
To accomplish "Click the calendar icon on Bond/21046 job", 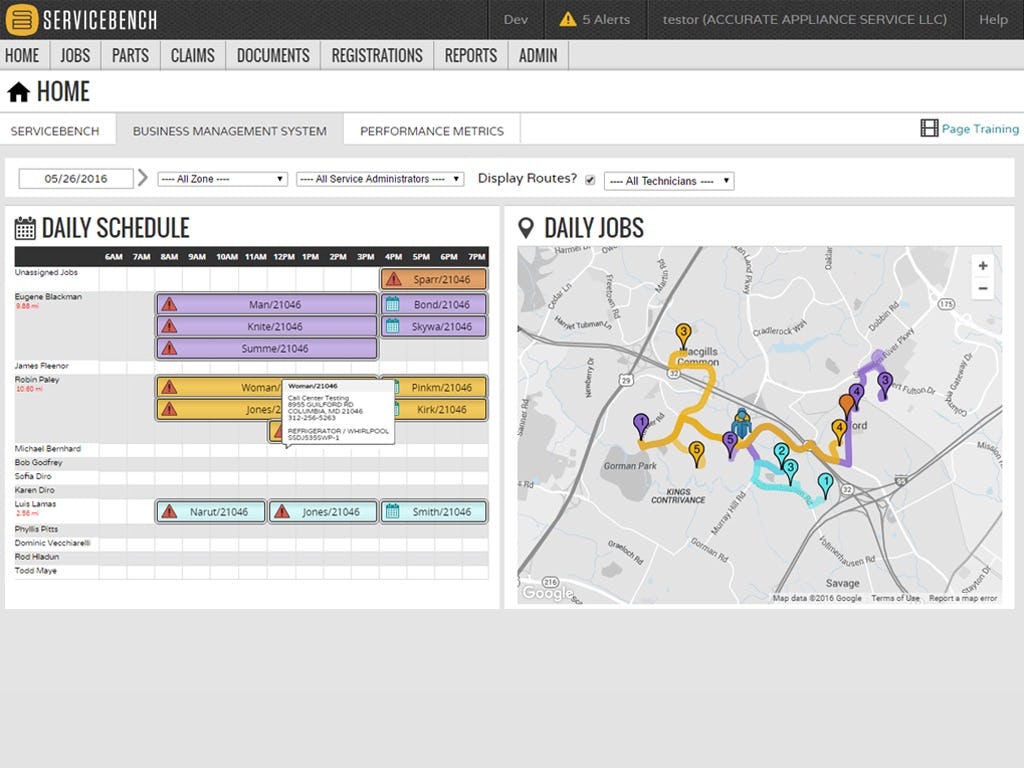I will [x=392, y=304].
